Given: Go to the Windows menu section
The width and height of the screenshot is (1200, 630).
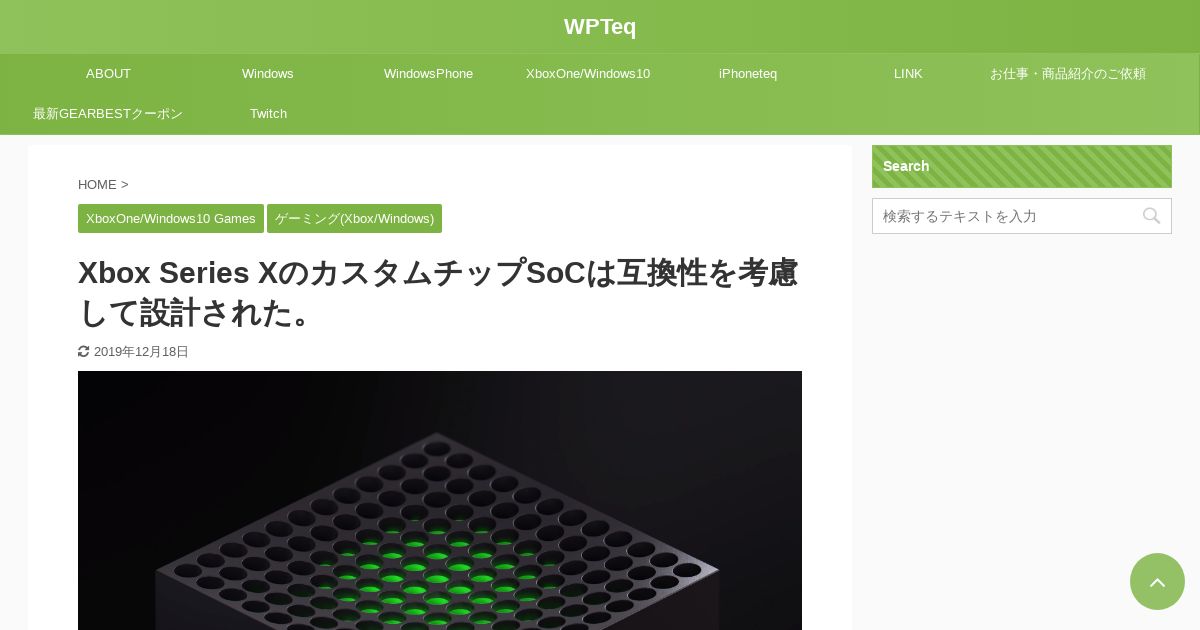Looking at the screenshot, I should point(268,73).
